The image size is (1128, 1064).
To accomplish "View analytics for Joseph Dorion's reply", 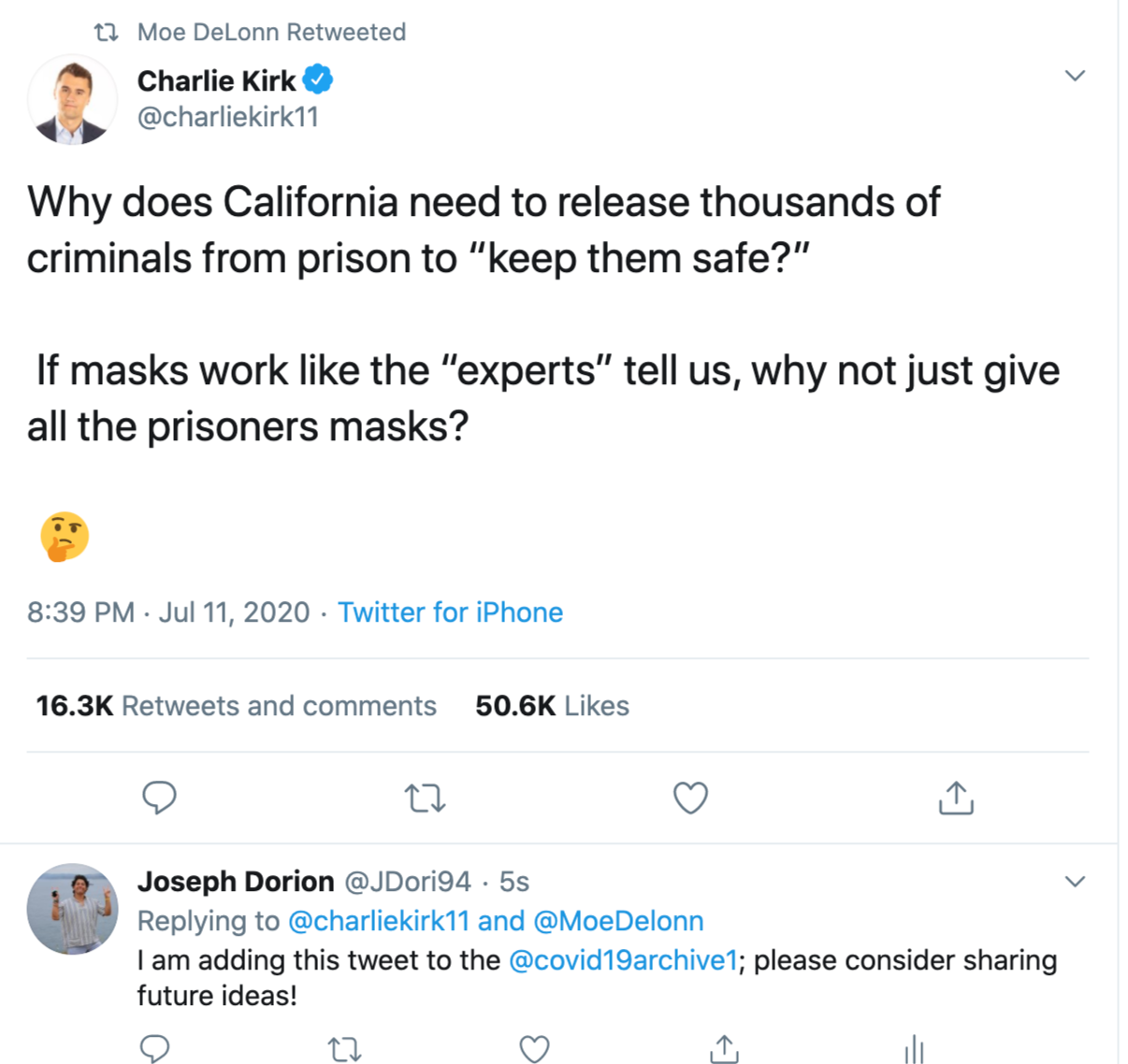I will point(914,1049).
